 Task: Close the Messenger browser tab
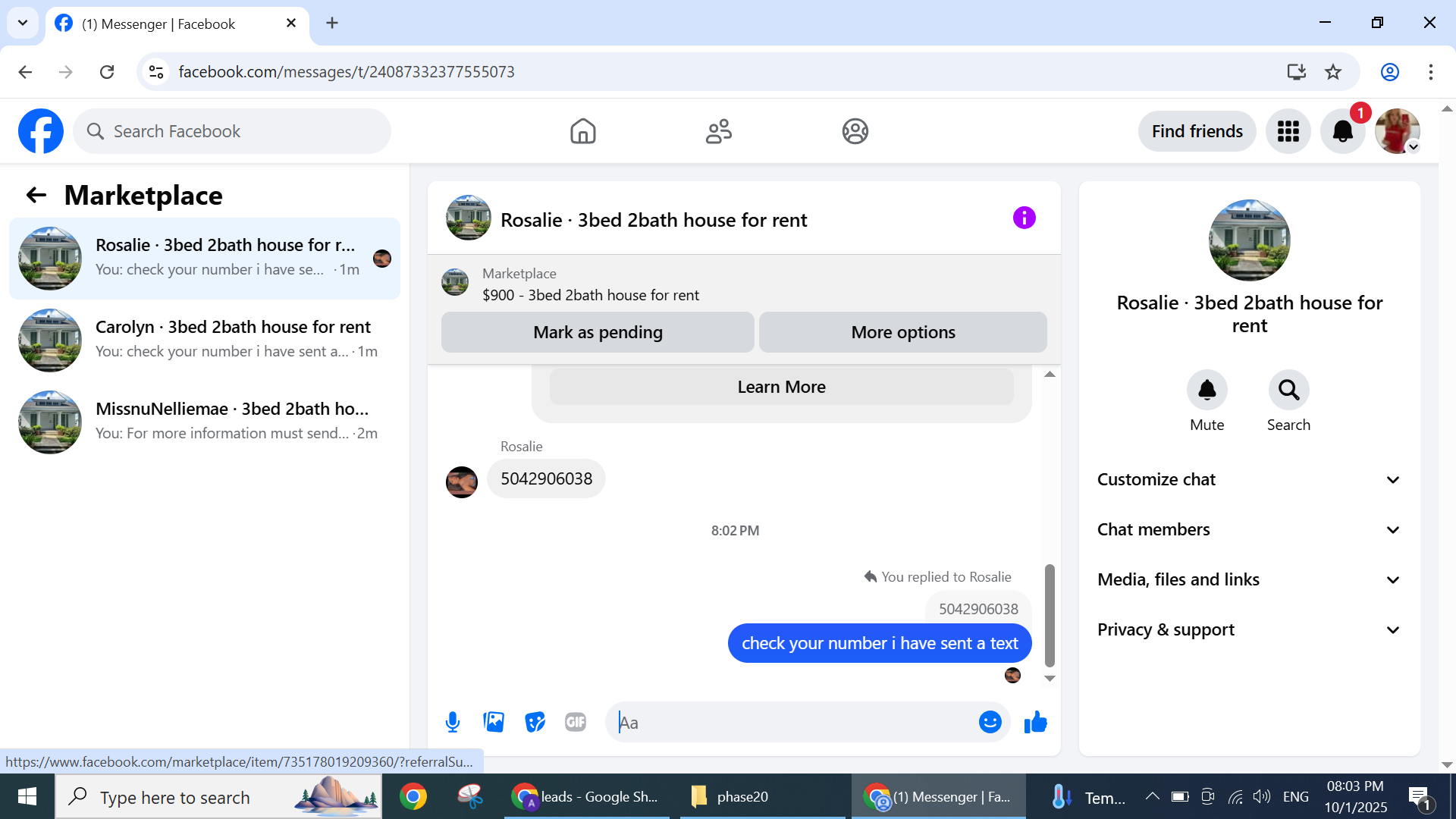click(291, 23)
